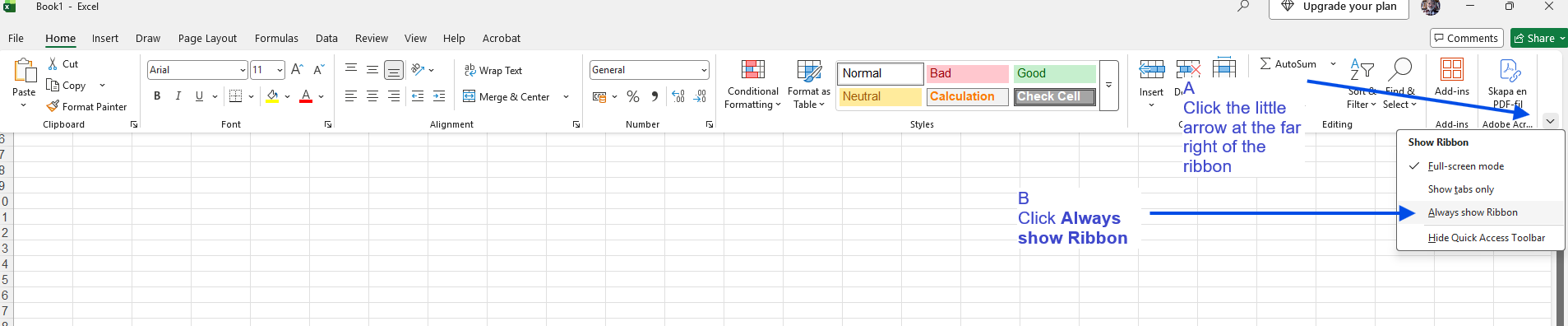The height and width of the screenshot is (326, 1568).
Task: Click the Accounting Number Format icon
Action: pos(599,96)
